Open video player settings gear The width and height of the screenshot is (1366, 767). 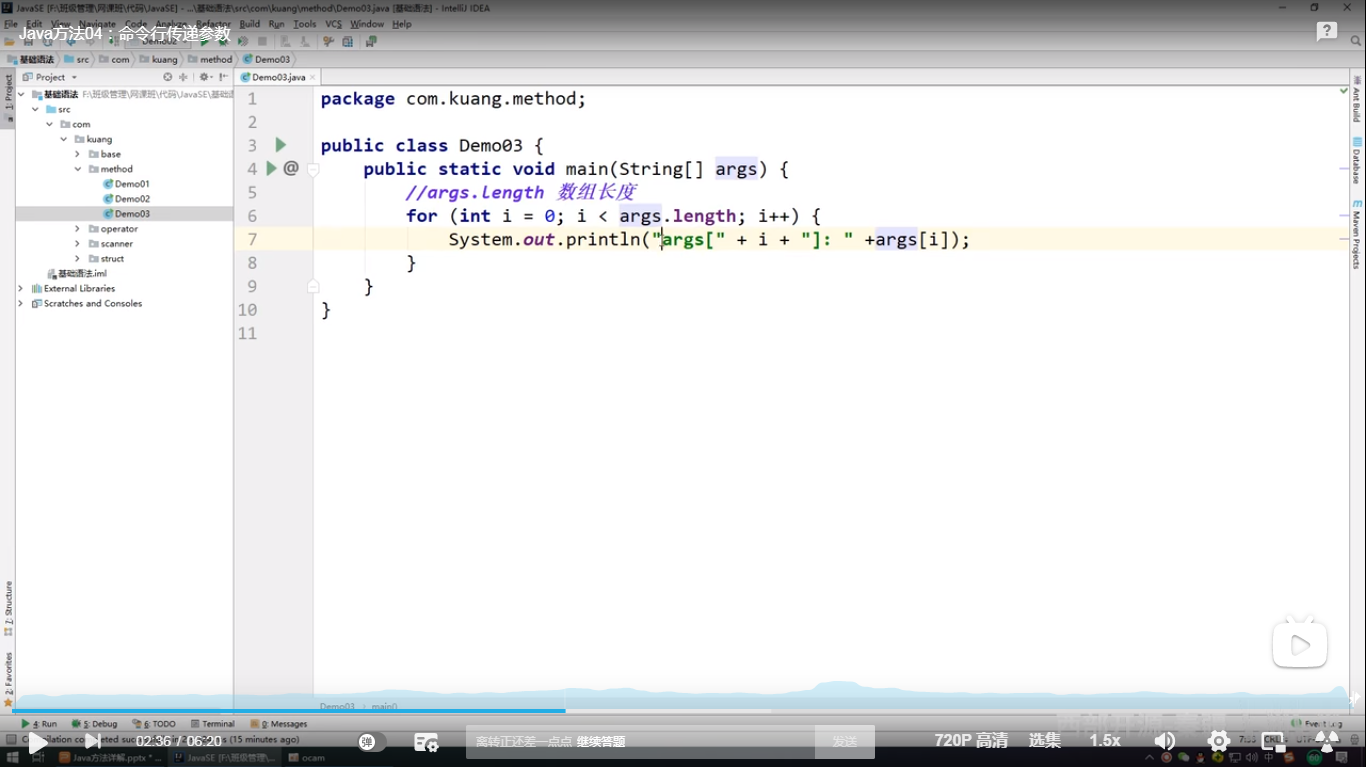tap(1219, 741)
